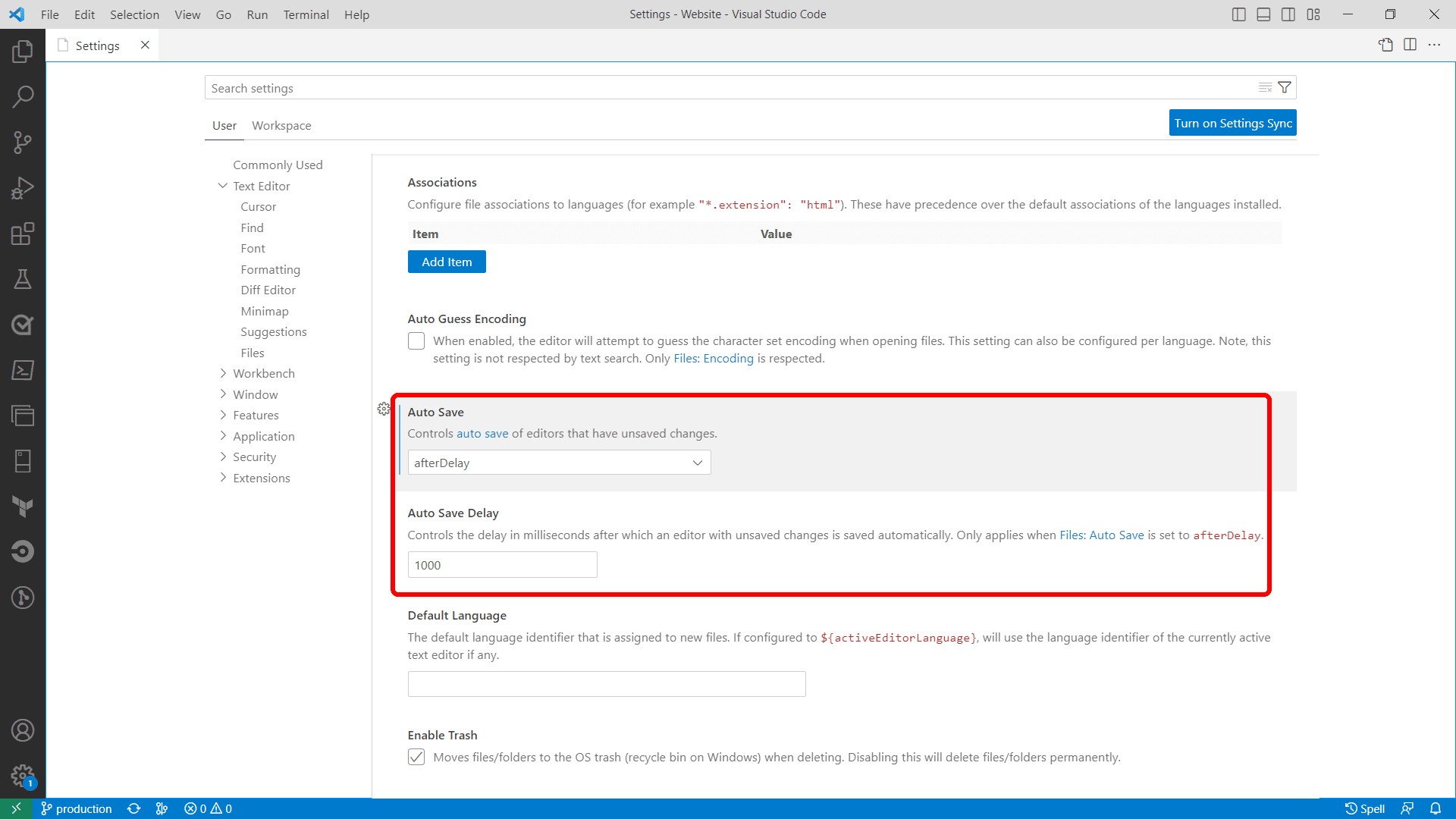
Task: Click the Auto Save Delay input field
Action: [502, 565]
